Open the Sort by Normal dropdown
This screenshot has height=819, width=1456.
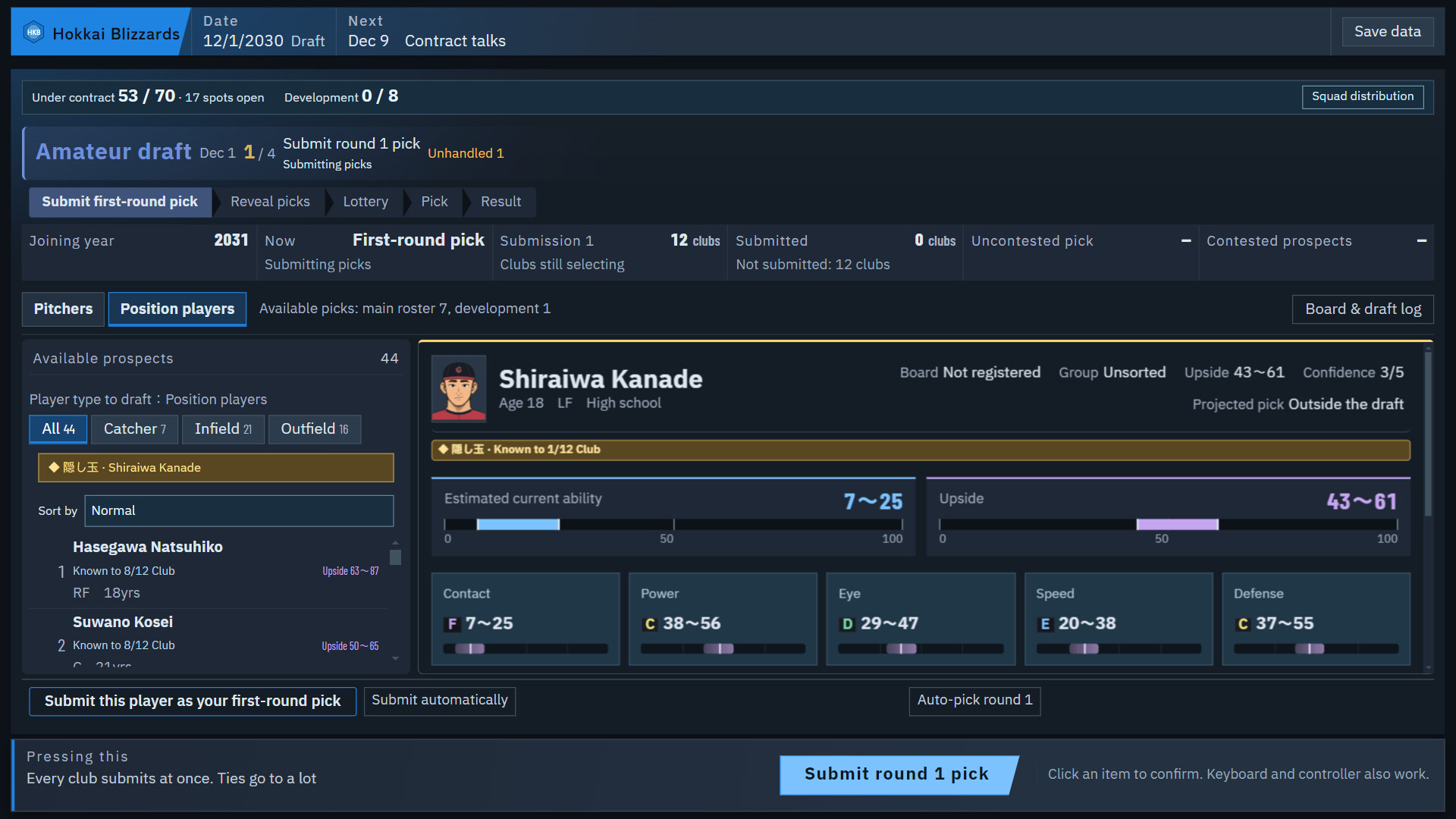point(239,511)
